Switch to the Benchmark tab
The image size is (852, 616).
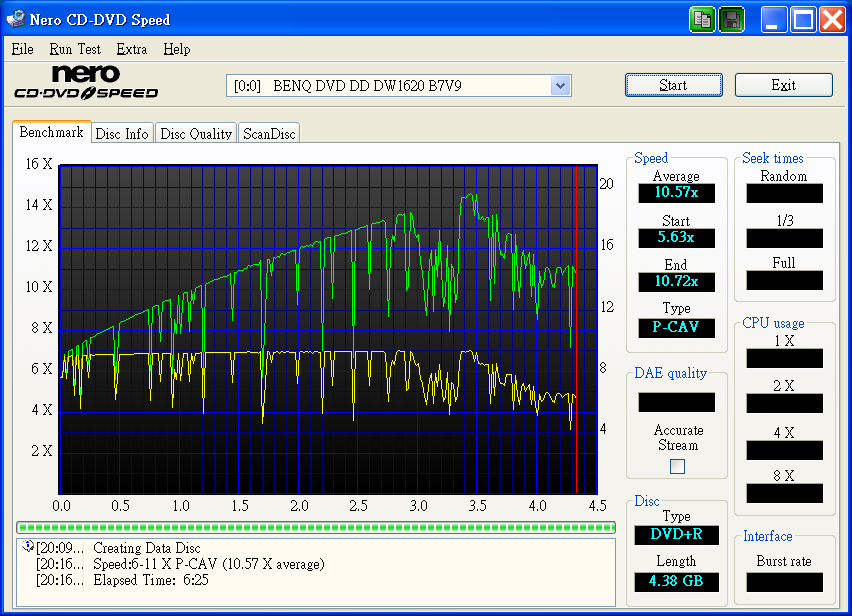point(52,132)
